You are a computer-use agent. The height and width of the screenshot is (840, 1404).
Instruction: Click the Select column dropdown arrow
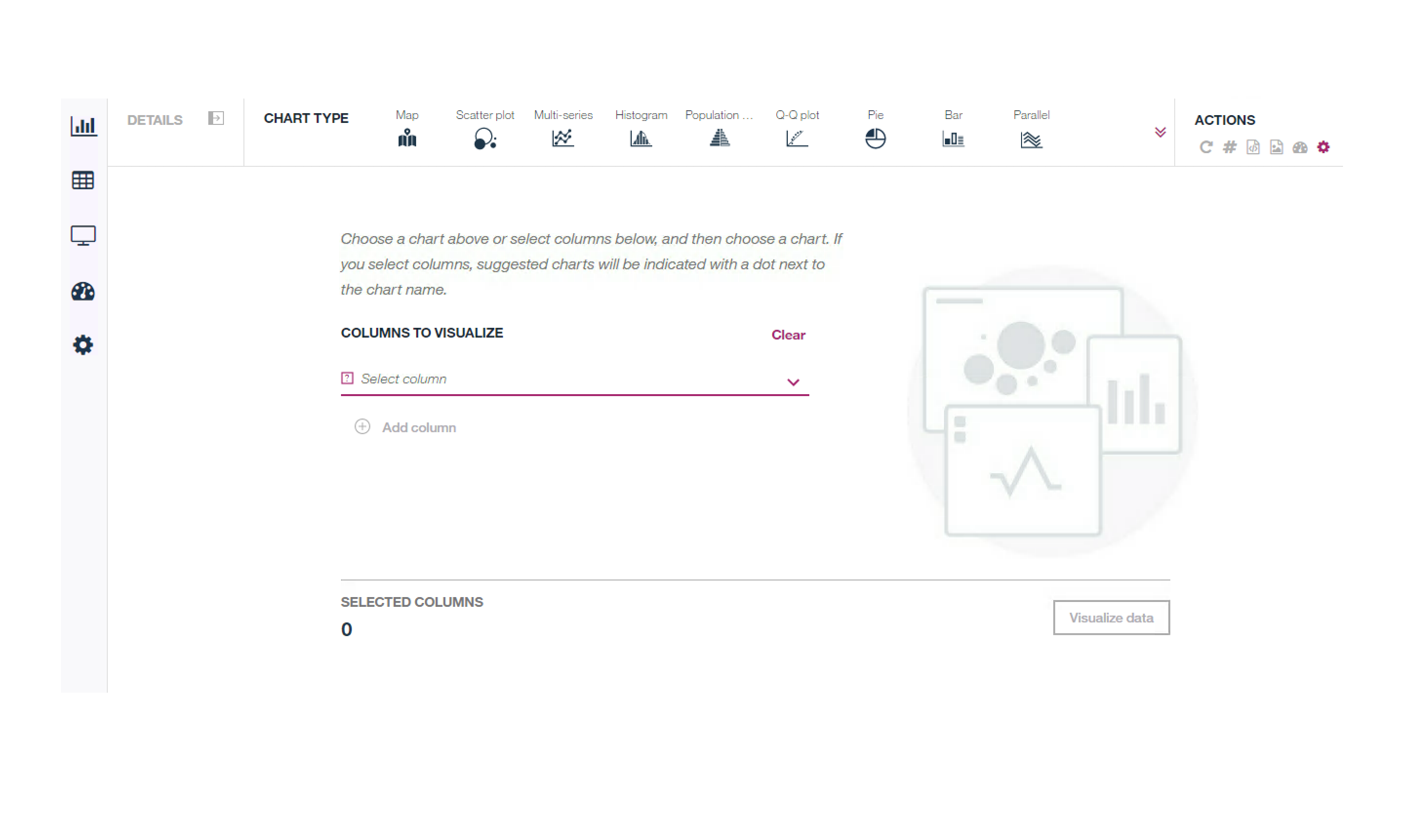pos(793,382)
